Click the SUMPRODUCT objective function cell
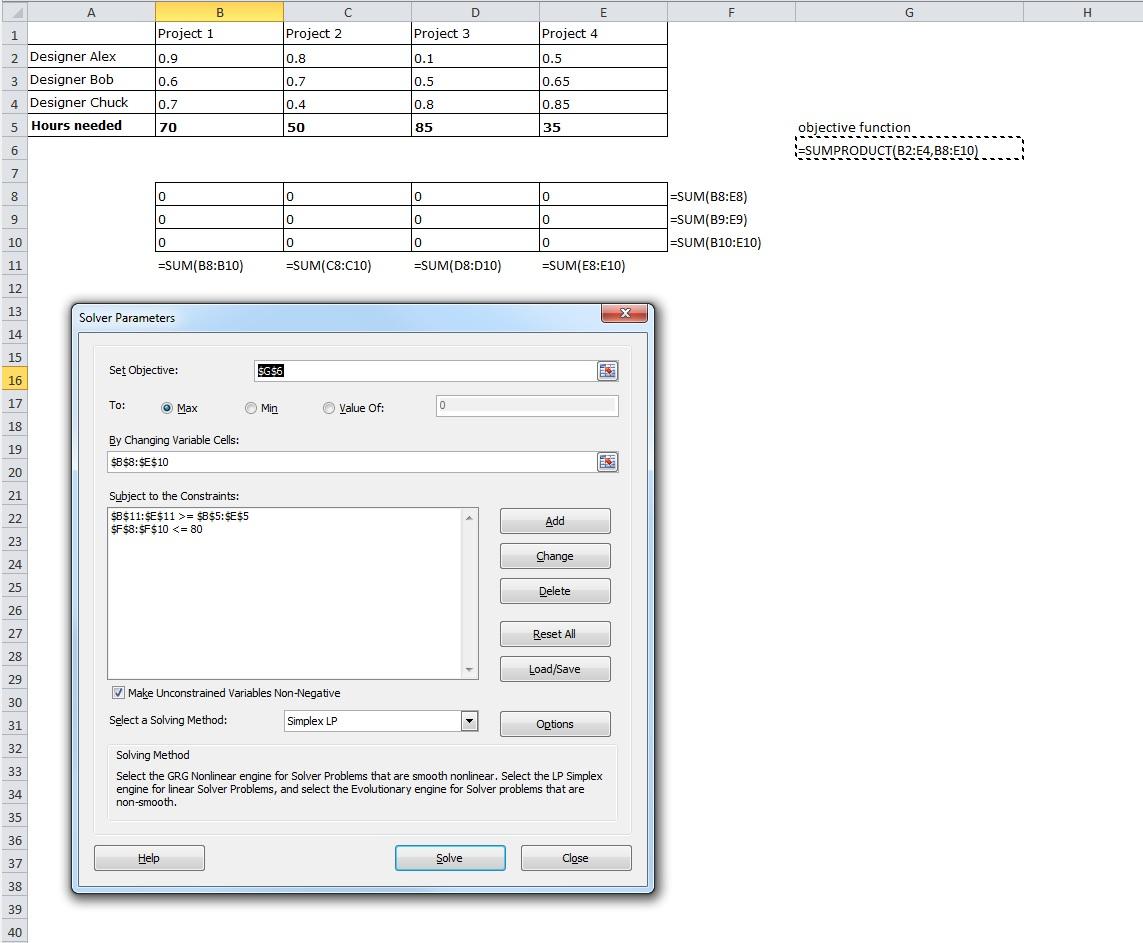This screenshot has height=943, width=1143. pyautogui.click(x=909, y=150)
